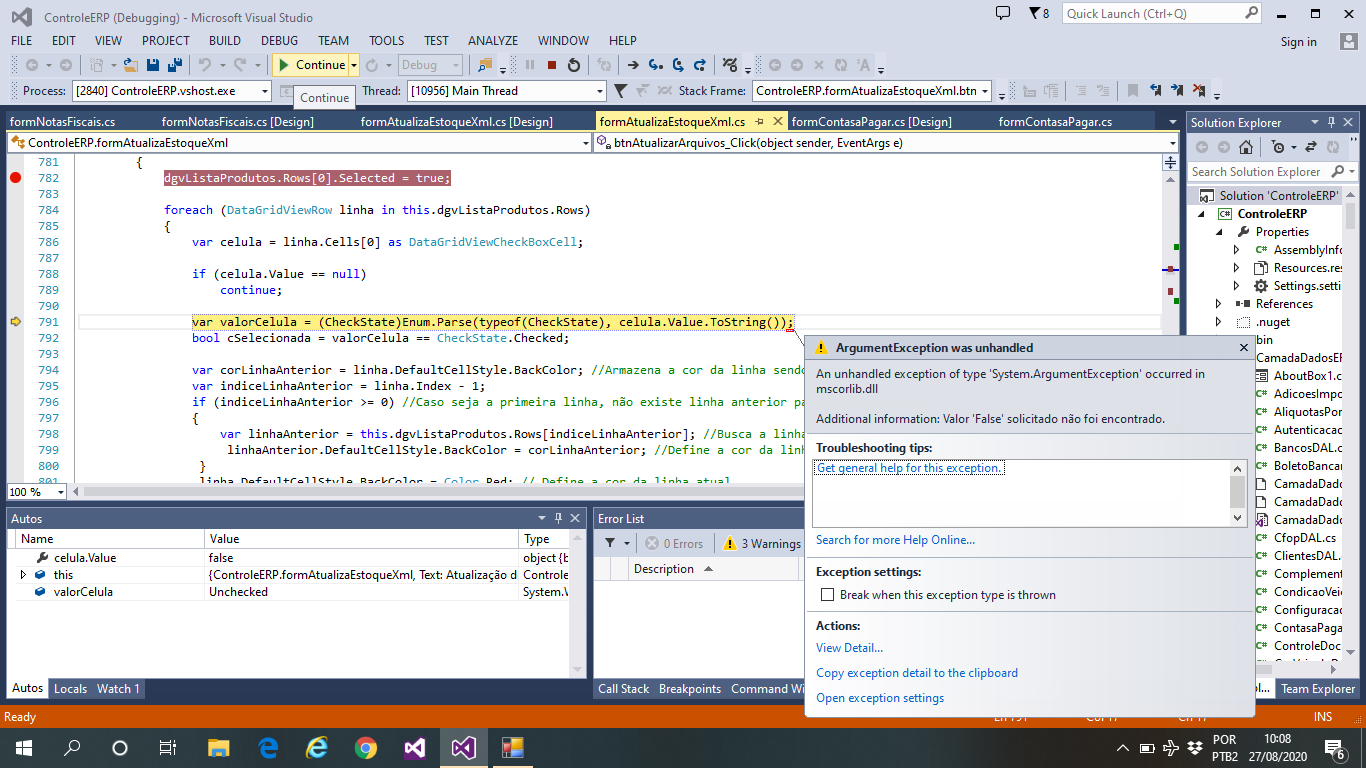Click the Step Into arrow icon
Image resolution: width=1366 pixels, height=768 pixels.
coord(656,65)
